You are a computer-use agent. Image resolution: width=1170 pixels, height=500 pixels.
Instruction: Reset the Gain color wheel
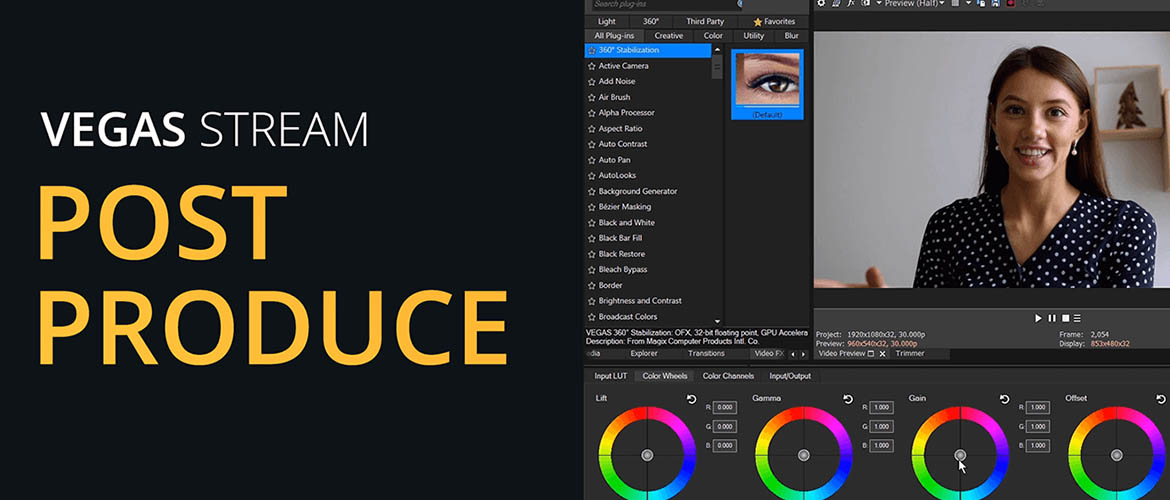tap(1004, 399)
